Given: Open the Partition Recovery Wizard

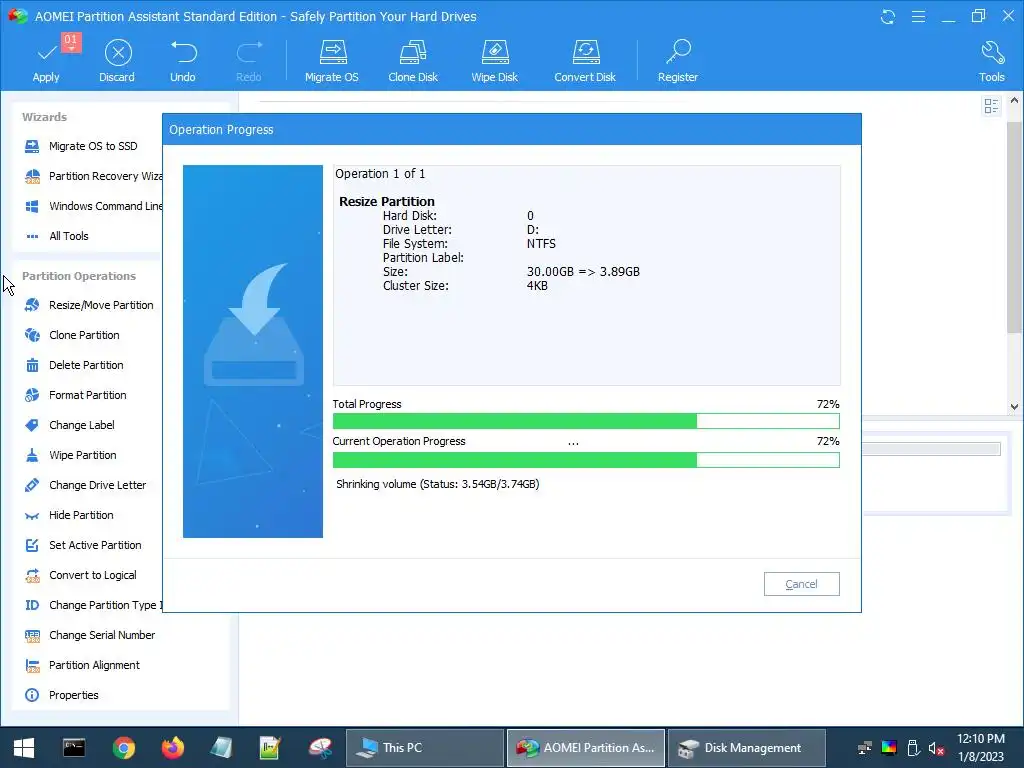Looking at the screenshot, I should pos(93,176).
